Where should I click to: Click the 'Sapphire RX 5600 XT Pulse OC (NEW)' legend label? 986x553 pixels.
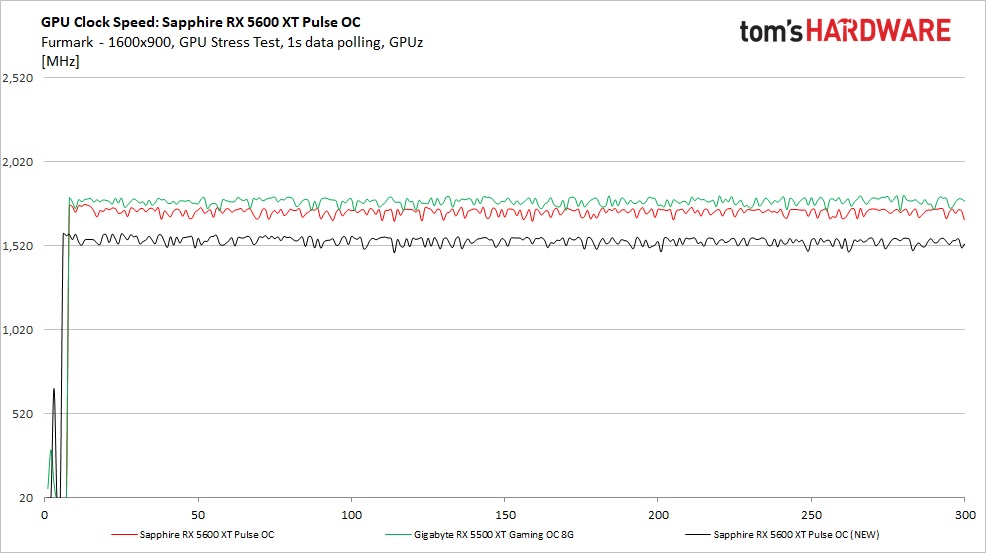point(796,535)
